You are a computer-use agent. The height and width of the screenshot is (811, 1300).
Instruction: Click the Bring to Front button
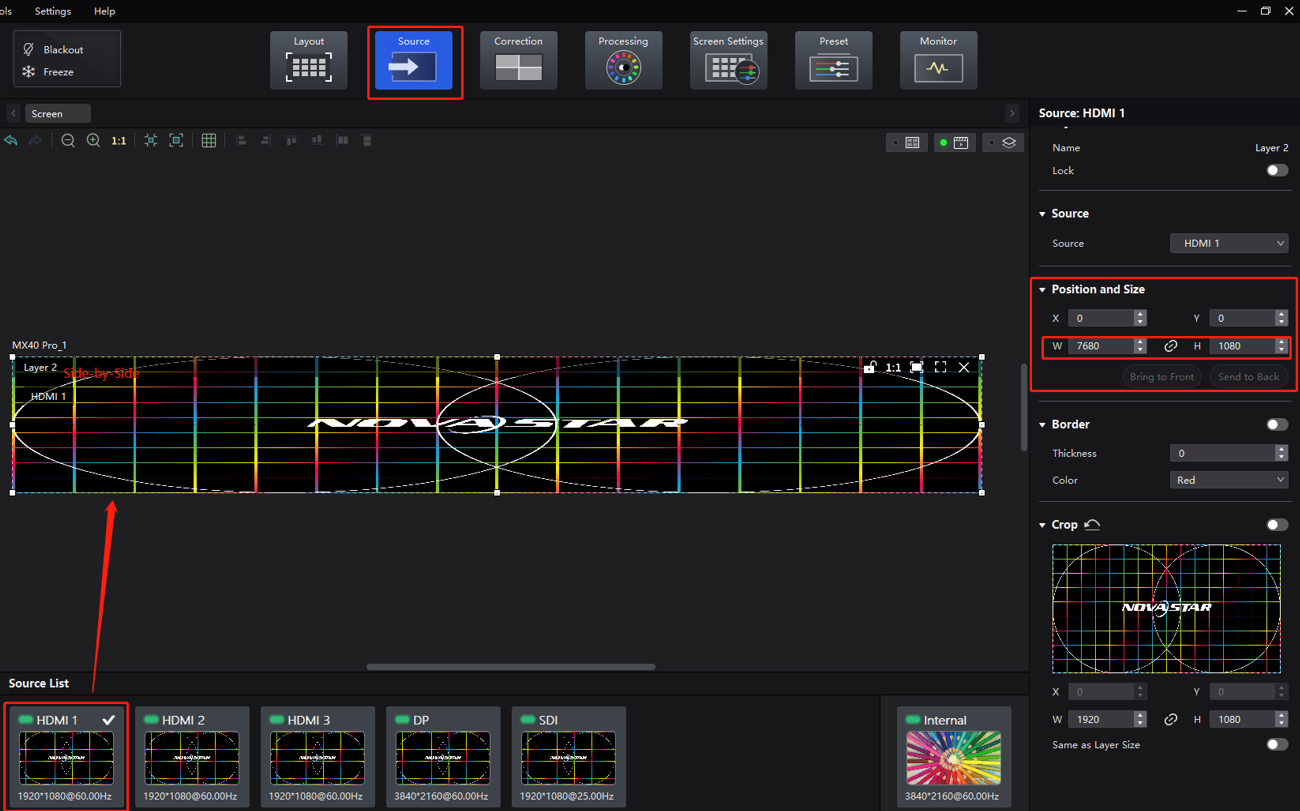pyautogui.click(x=1161, y=377)
